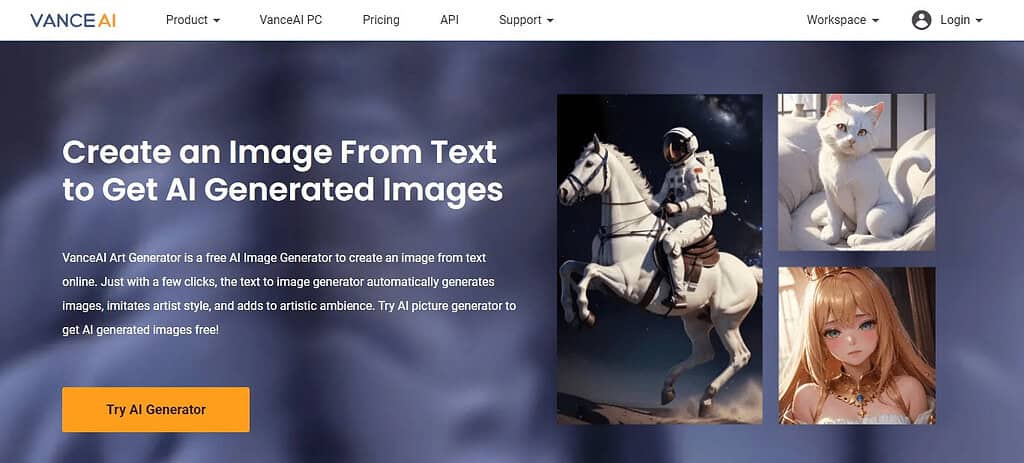1024x463 pixels.
Task: Open the API page
Action: pos(449,20)
